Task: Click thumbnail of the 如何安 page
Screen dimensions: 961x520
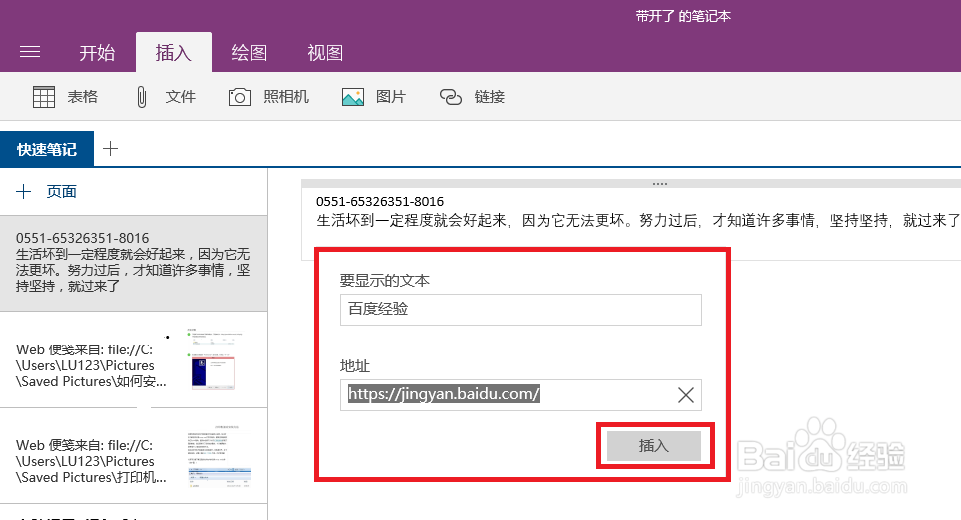Action: [x=214, y=360]
